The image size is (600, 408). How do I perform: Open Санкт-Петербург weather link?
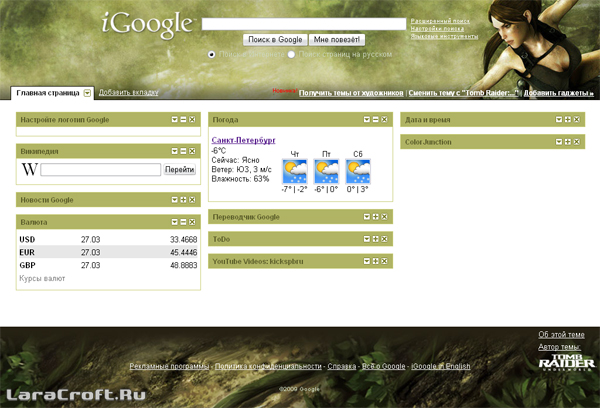(x=243, y=140)
